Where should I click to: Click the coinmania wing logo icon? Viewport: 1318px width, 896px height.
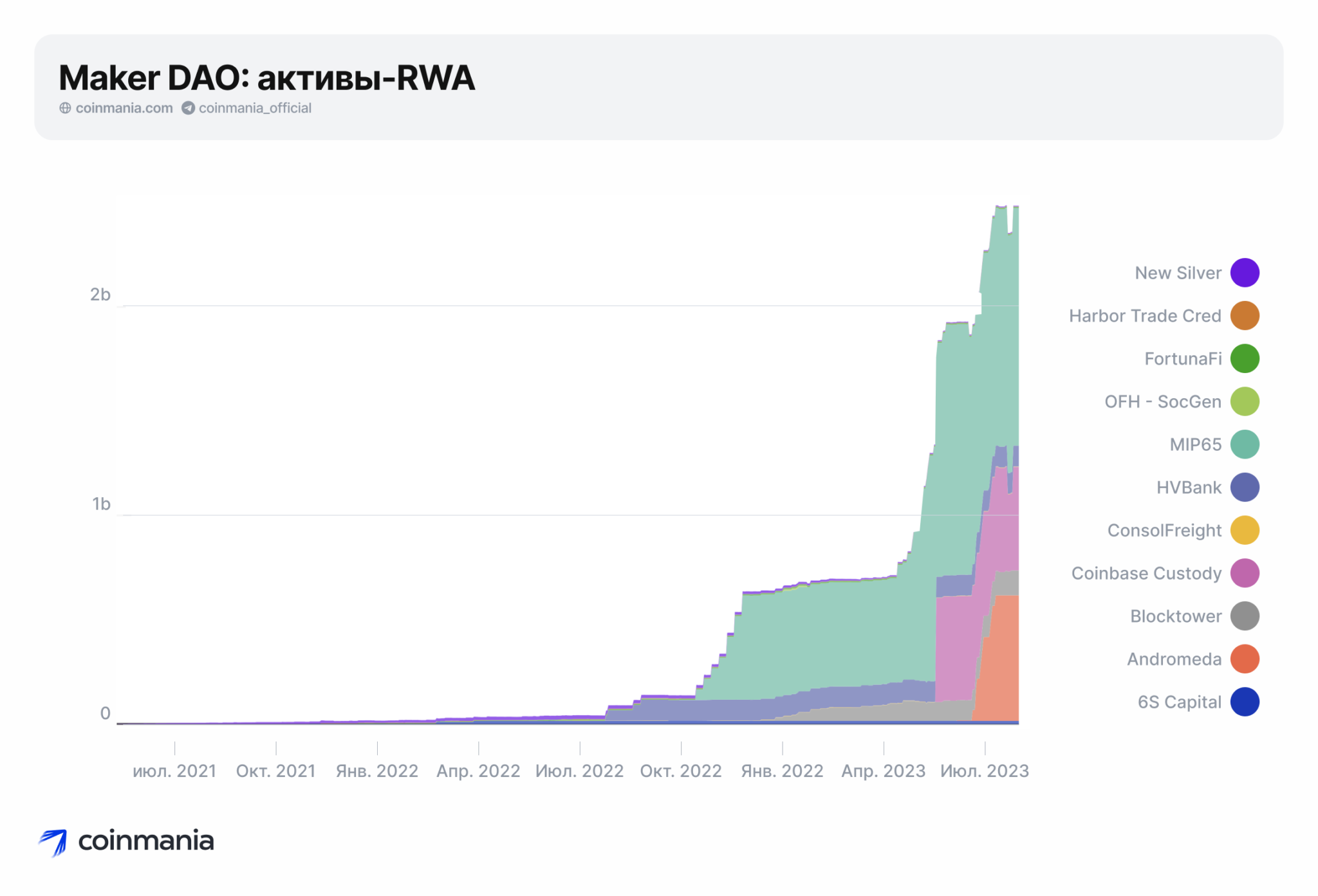53,843
